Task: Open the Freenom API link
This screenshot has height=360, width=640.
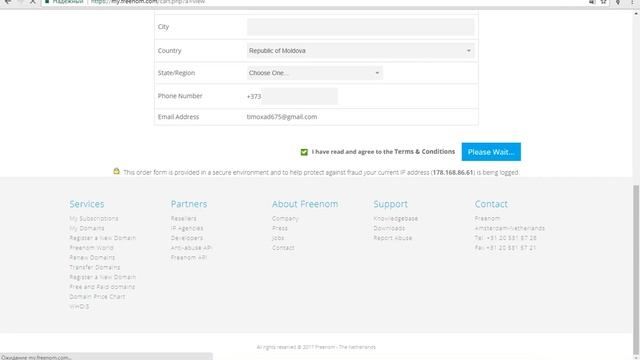Action: point(189,258)
